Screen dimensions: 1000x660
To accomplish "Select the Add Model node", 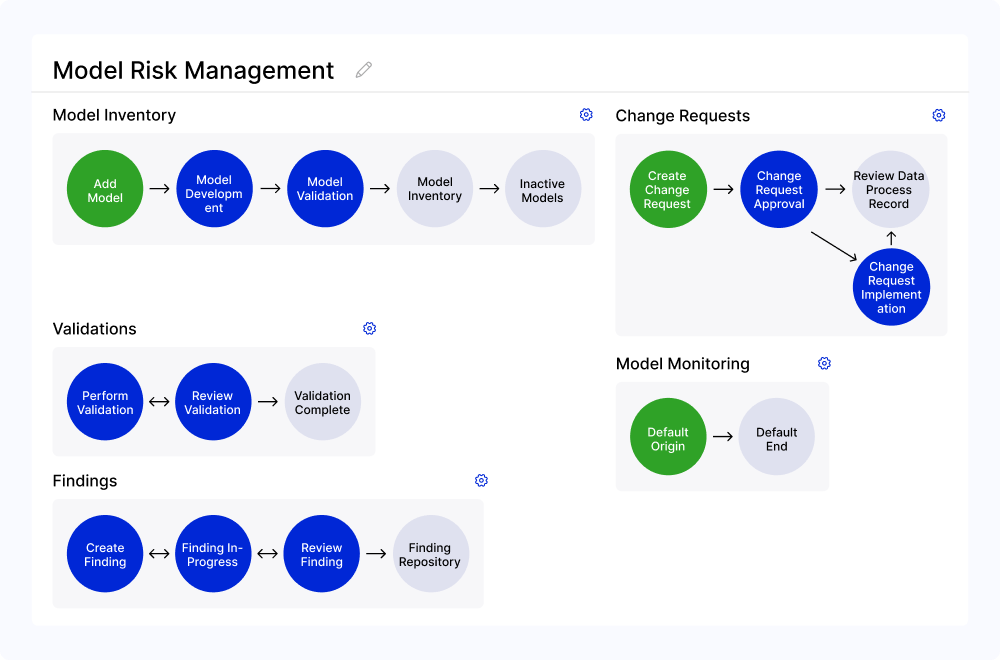I will pyautogui.click(x=105, y=189).
